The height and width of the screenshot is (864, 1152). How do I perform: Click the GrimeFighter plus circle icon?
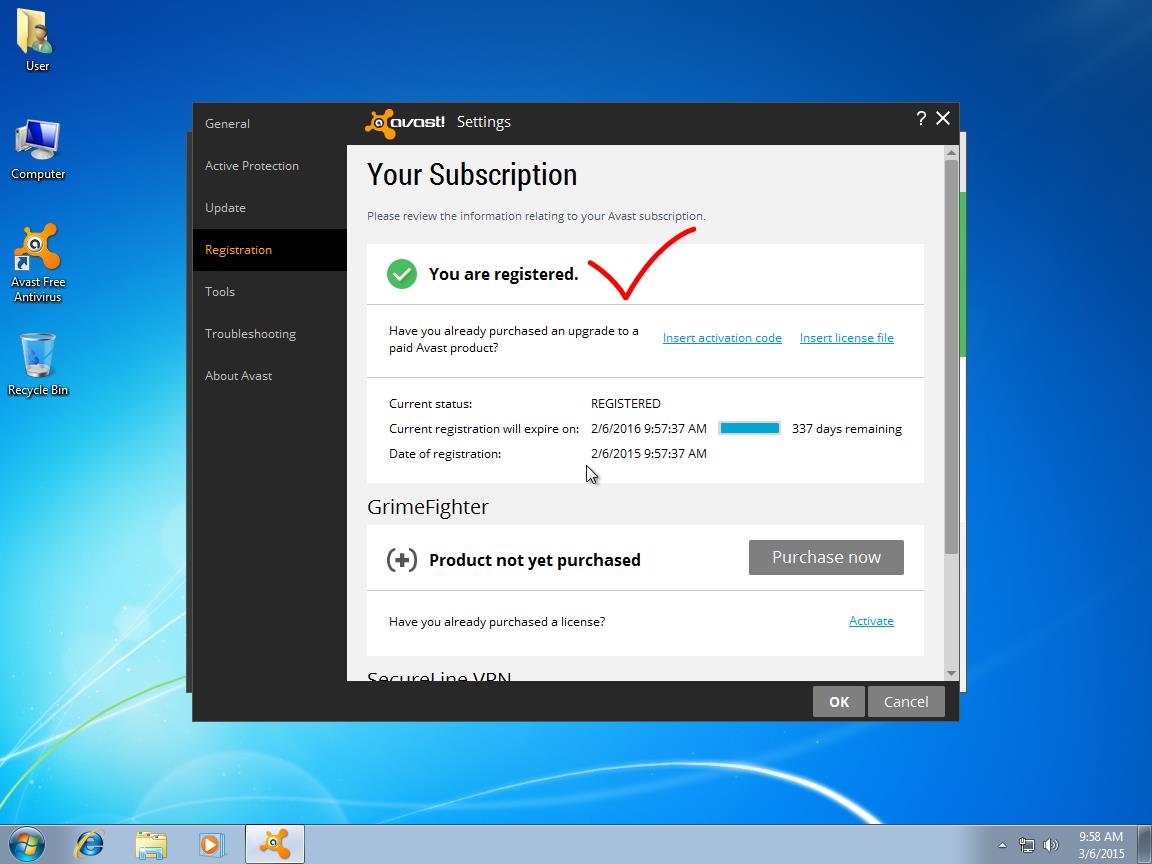pos(402,560)
